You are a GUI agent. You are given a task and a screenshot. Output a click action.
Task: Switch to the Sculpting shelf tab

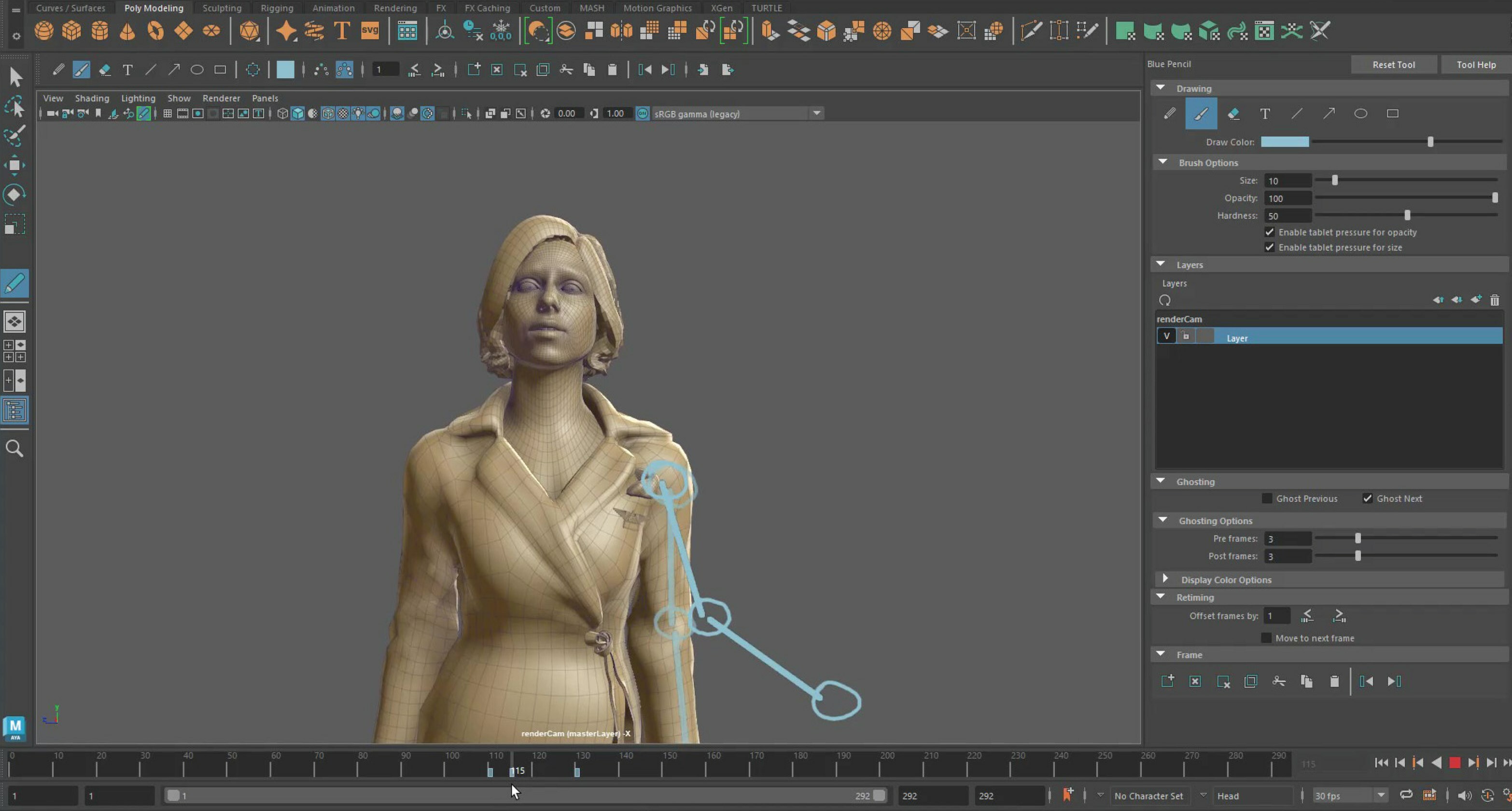[222, 8]
